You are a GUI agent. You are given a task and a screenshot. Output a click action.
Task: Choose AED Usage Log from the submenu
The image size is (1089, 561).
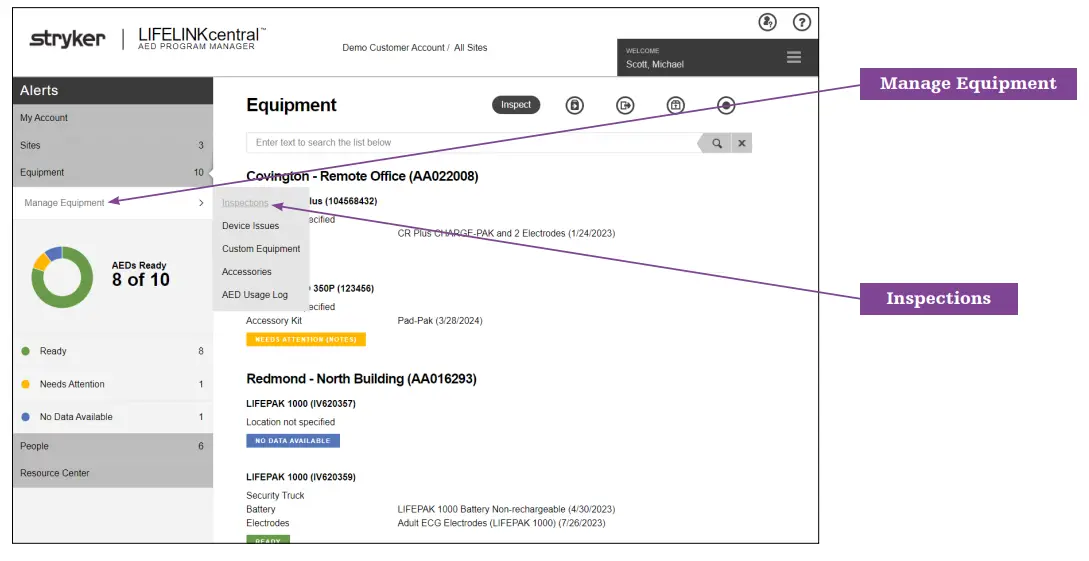(x=255, y=294)
